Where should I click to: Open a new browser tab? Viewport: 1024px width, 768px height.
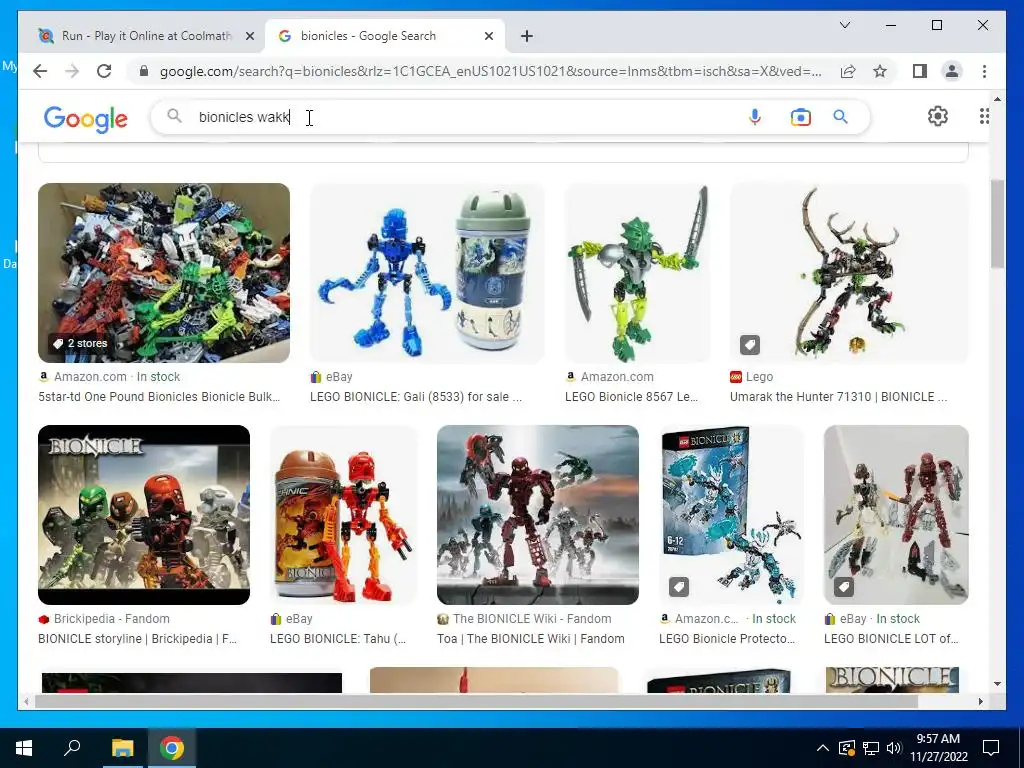(x=527, y=36)
